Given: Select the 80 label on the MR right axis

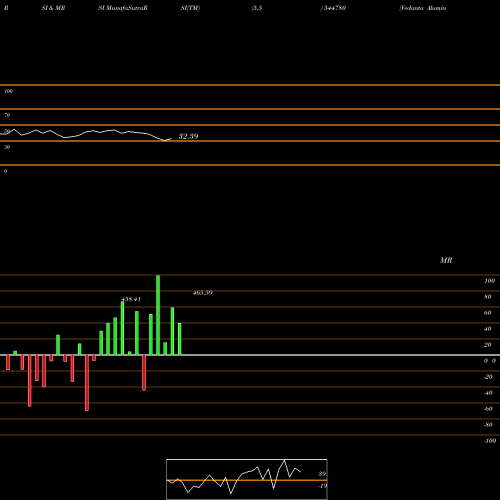Looking at the screenshot, I should coord(488,297).
